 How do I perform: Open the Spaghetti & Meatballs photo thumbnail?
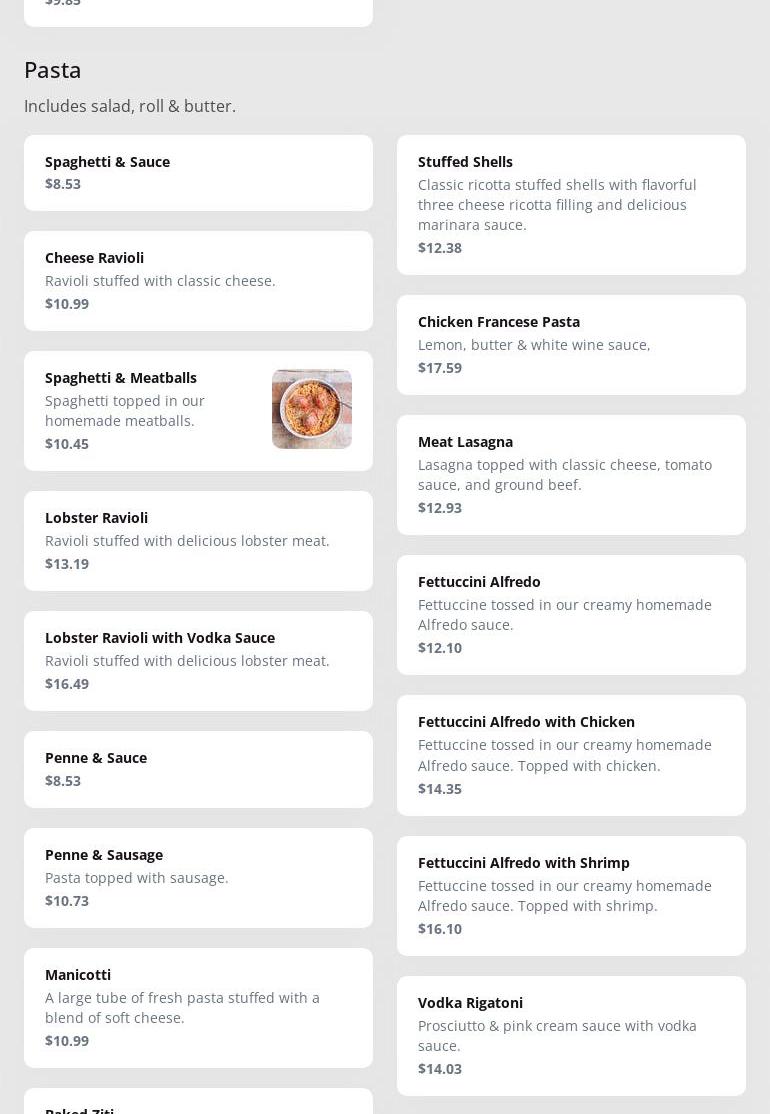311,409
